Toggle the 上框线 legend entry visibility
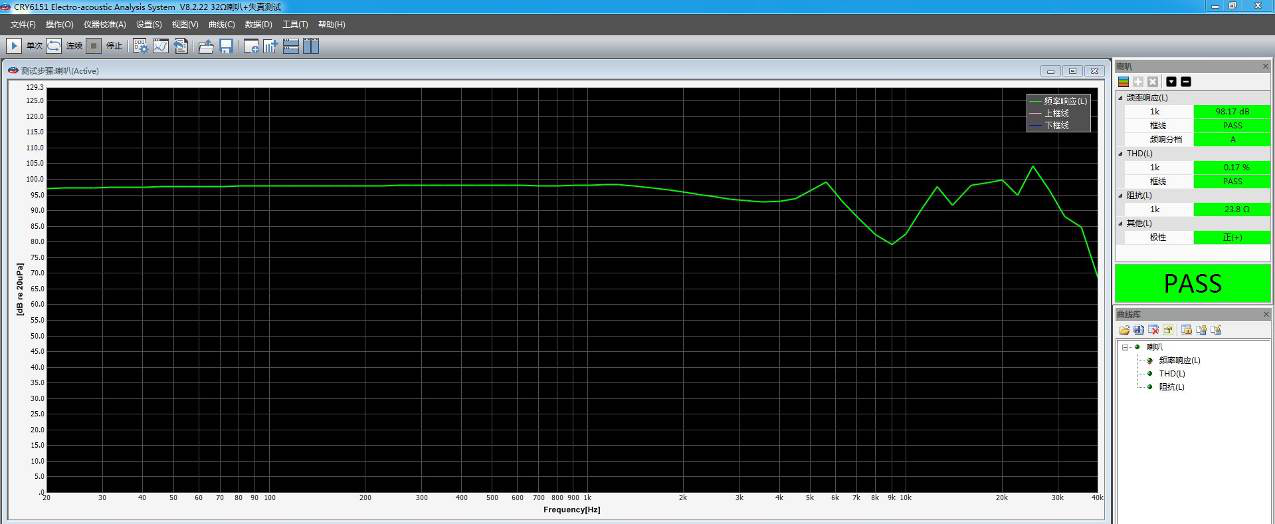The height and width of the screenshot is (524, 1275). click(1056, 113)
